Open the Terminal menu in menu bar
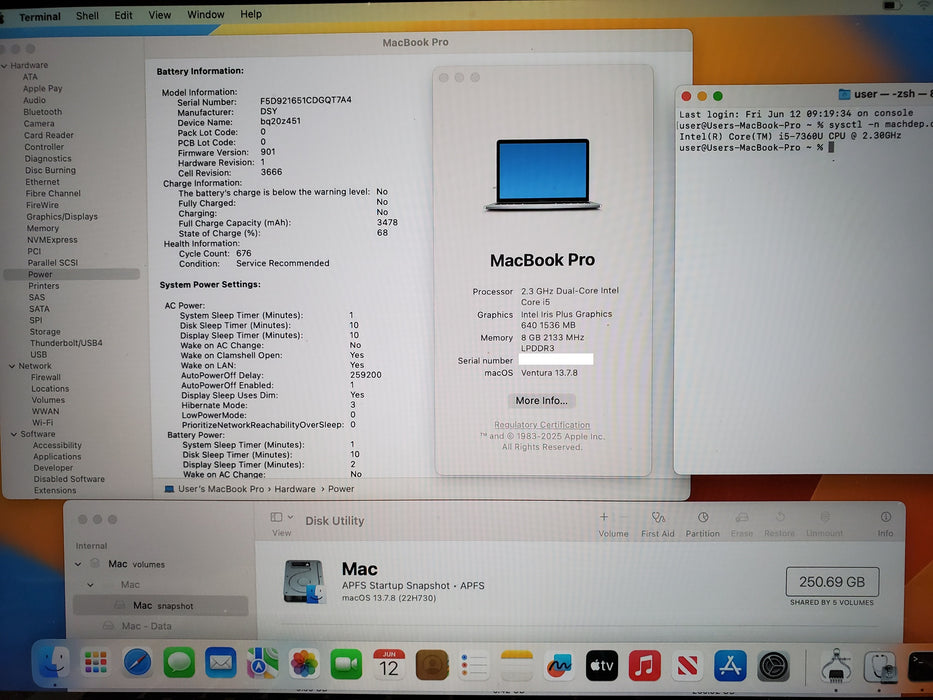933x700 pixels. (x=39, y=17)
